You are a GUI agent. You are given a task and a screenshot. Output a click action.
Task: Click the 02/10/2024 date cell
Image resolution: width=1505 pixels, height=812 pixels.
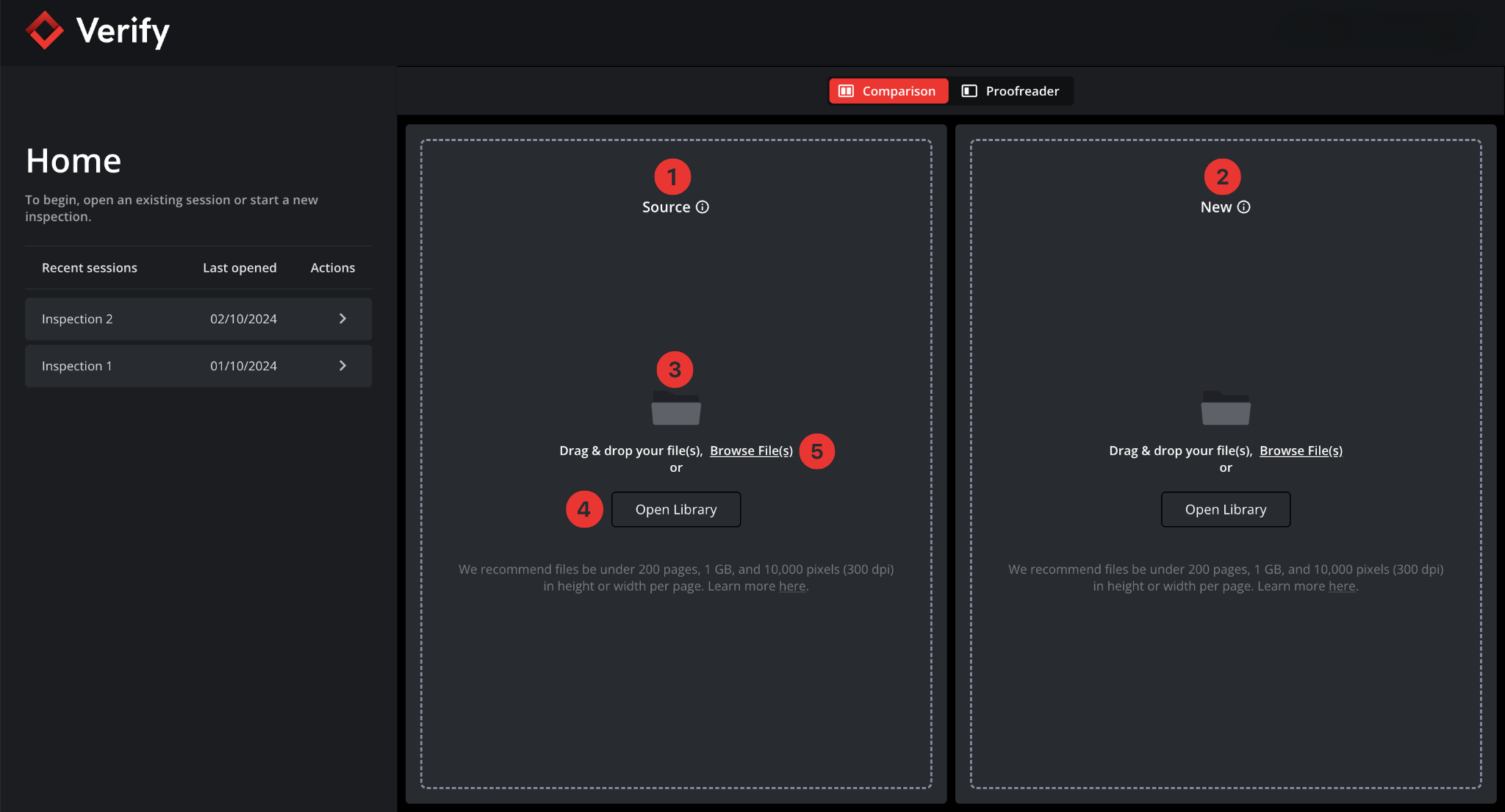click(243, 319)
